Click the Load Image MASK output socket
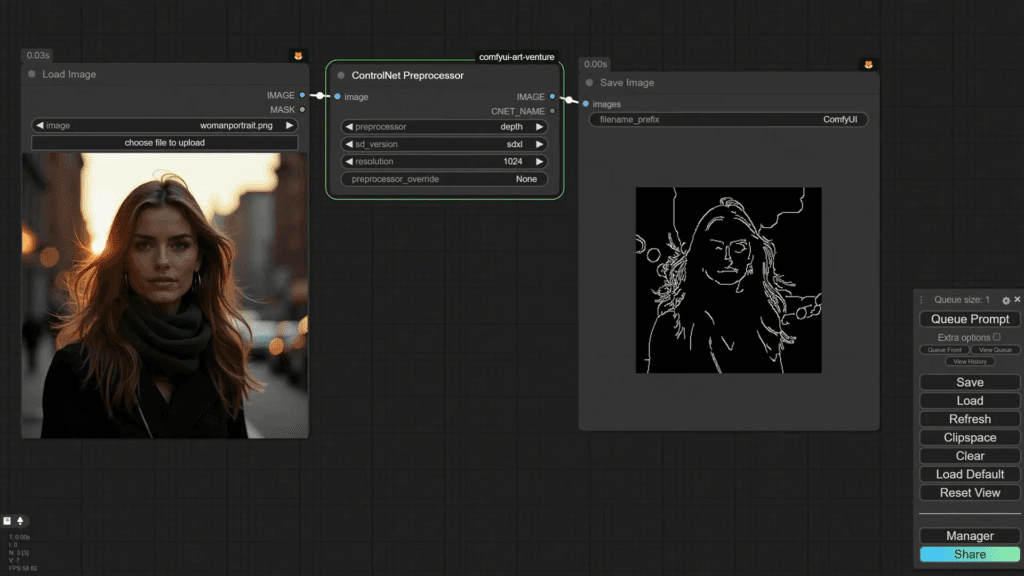Image resolution: width=1024 pixels, height=576 pixels. pos(302,110)
